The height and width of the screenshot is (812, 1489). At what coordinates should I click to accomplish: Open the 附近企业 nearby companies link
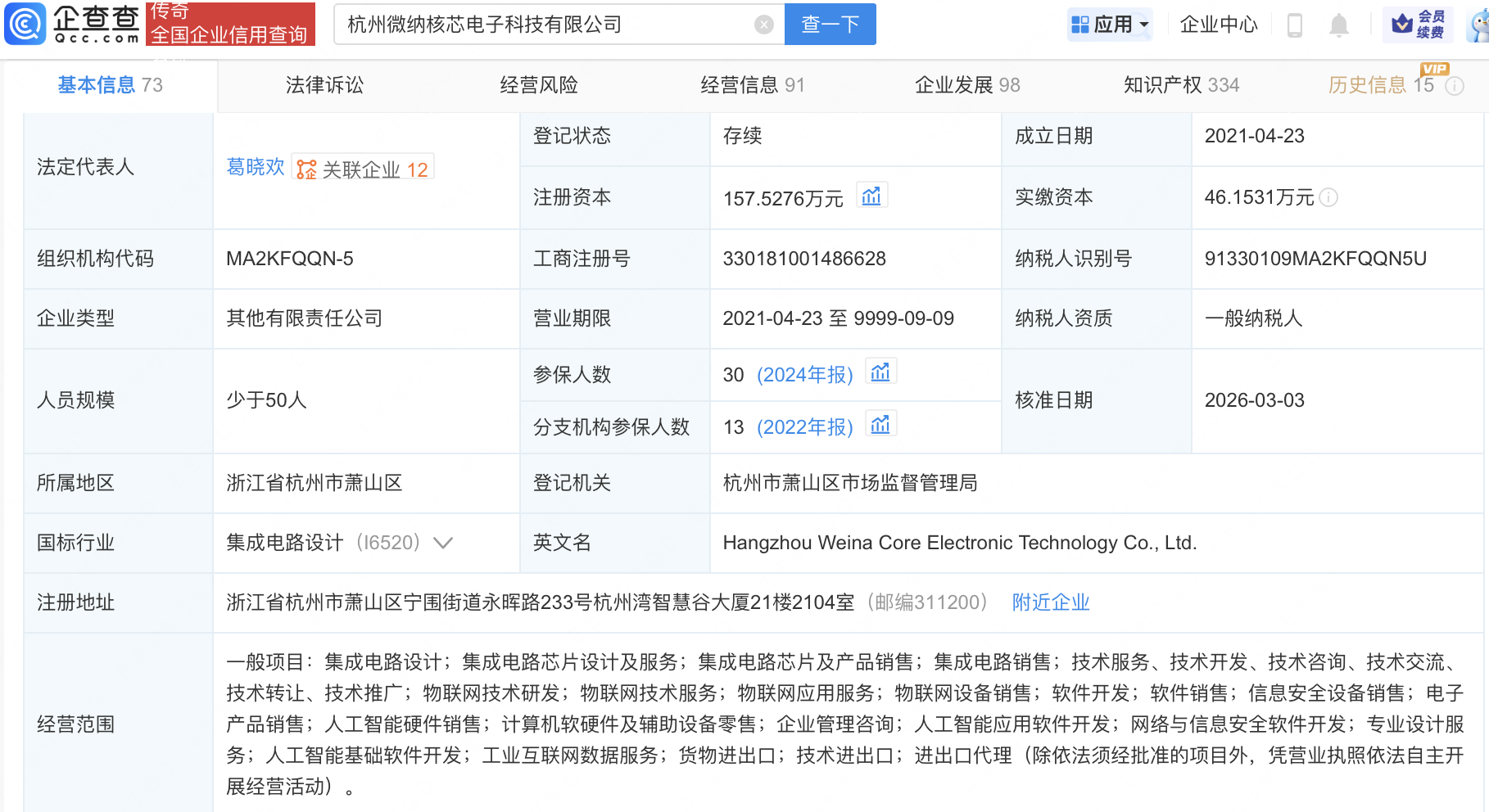[1051, 602]
